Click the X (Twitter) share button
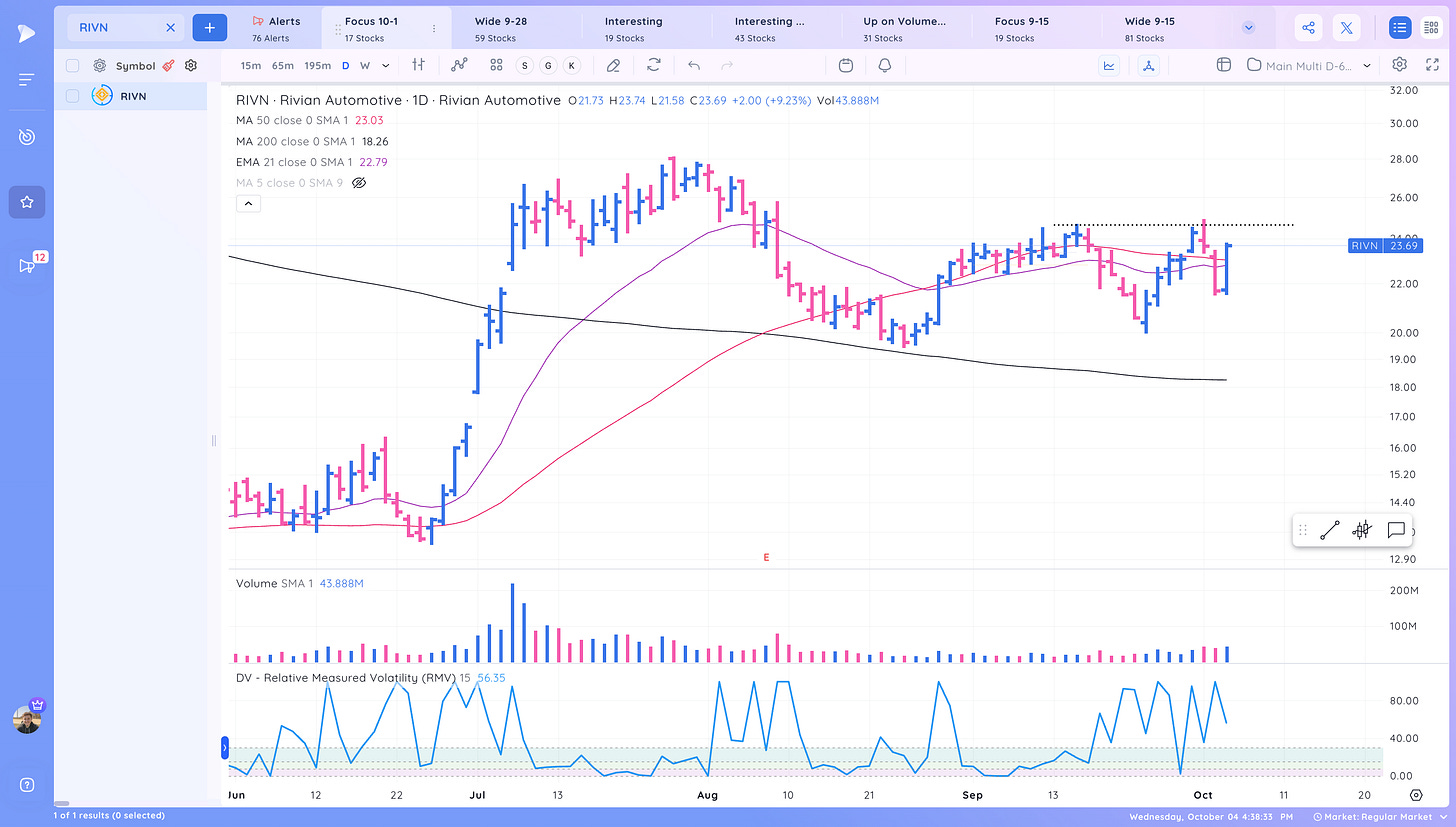 click(x=1346, y=28)
